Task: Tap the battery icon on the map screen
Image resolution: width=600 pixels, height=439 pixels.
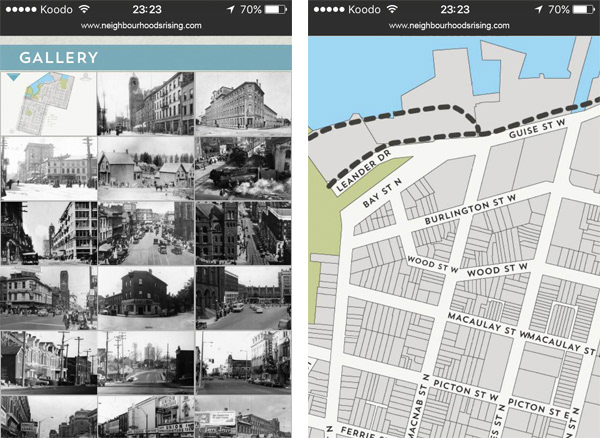Action: click(584, 9)
